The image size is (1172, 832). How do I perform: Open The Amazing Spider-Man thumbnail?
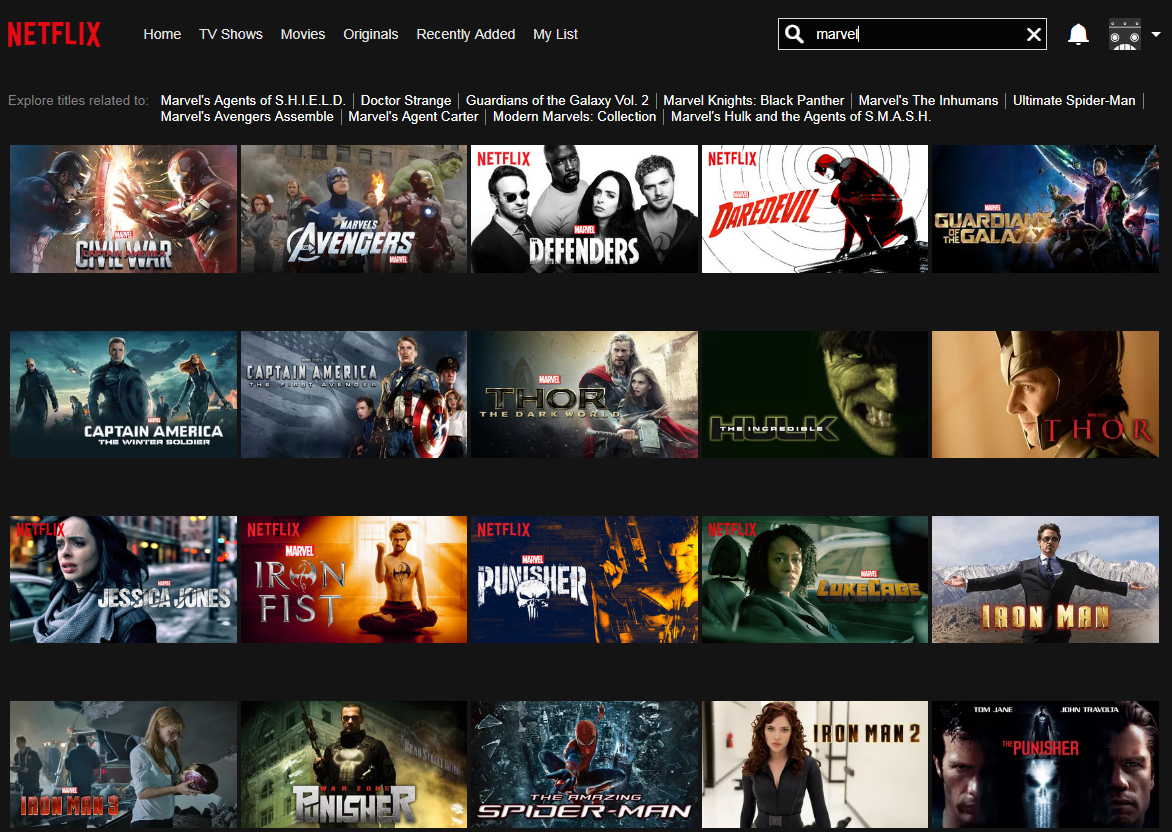point(585,764)
